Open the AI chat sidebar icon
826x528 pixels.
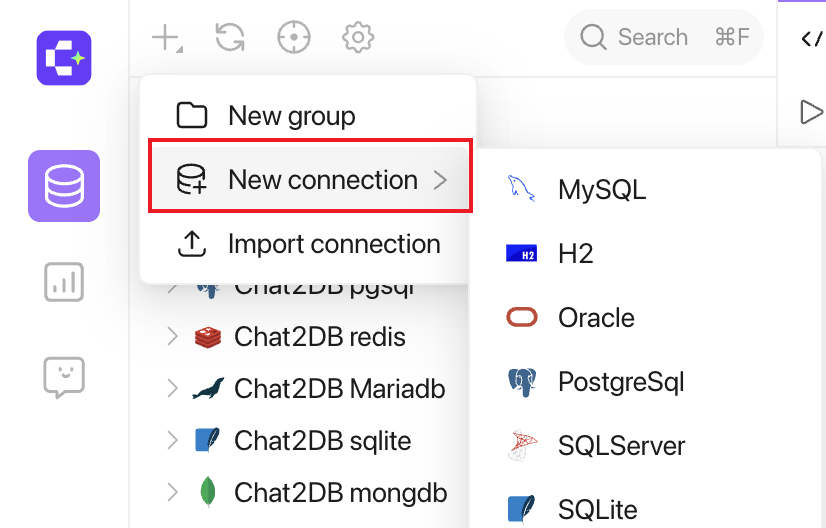tap(64, 377)
